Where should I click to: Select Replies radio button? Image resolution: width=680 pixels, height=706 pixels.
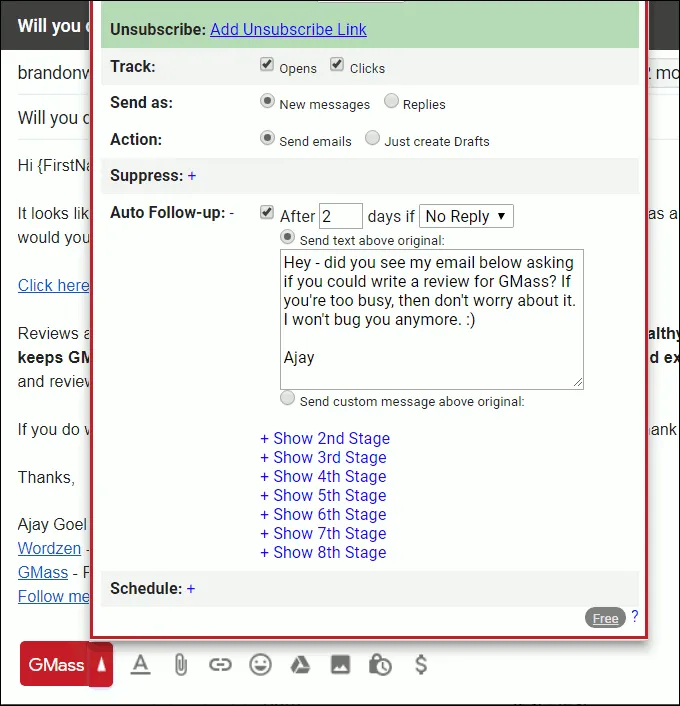[391, 101]
